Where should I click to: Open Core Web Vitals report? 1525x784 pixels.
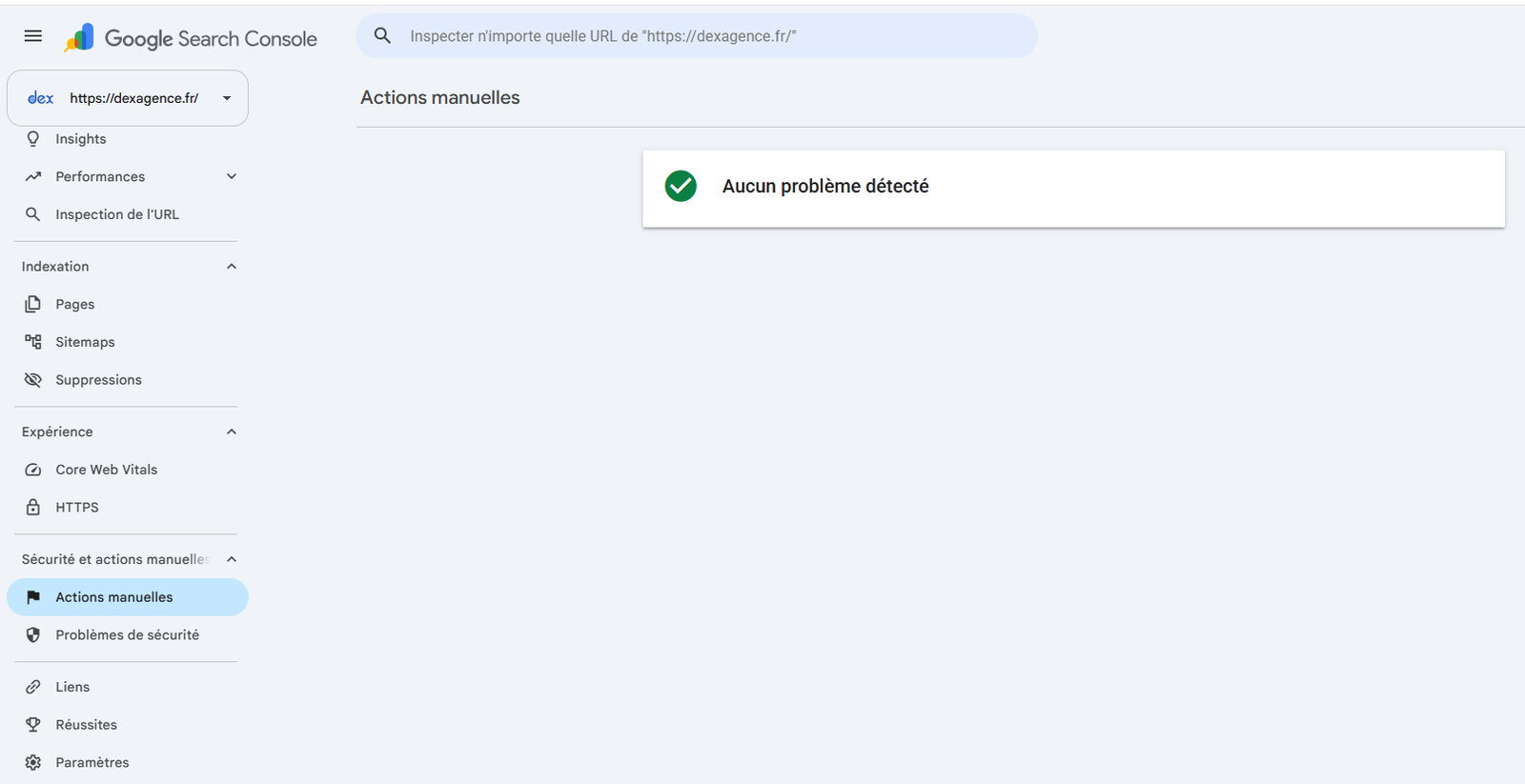(128, 470)
